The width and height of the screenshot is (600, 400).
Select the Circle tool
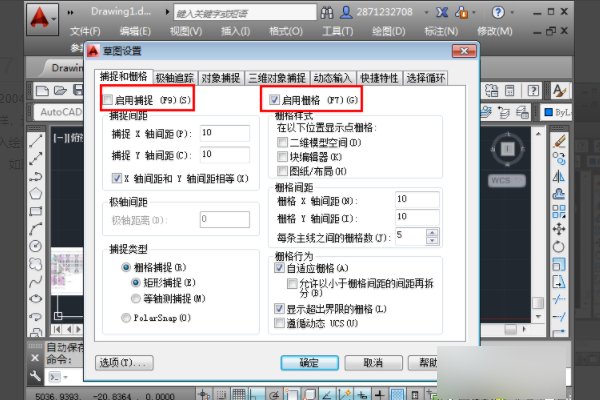(x=36, y=246)
